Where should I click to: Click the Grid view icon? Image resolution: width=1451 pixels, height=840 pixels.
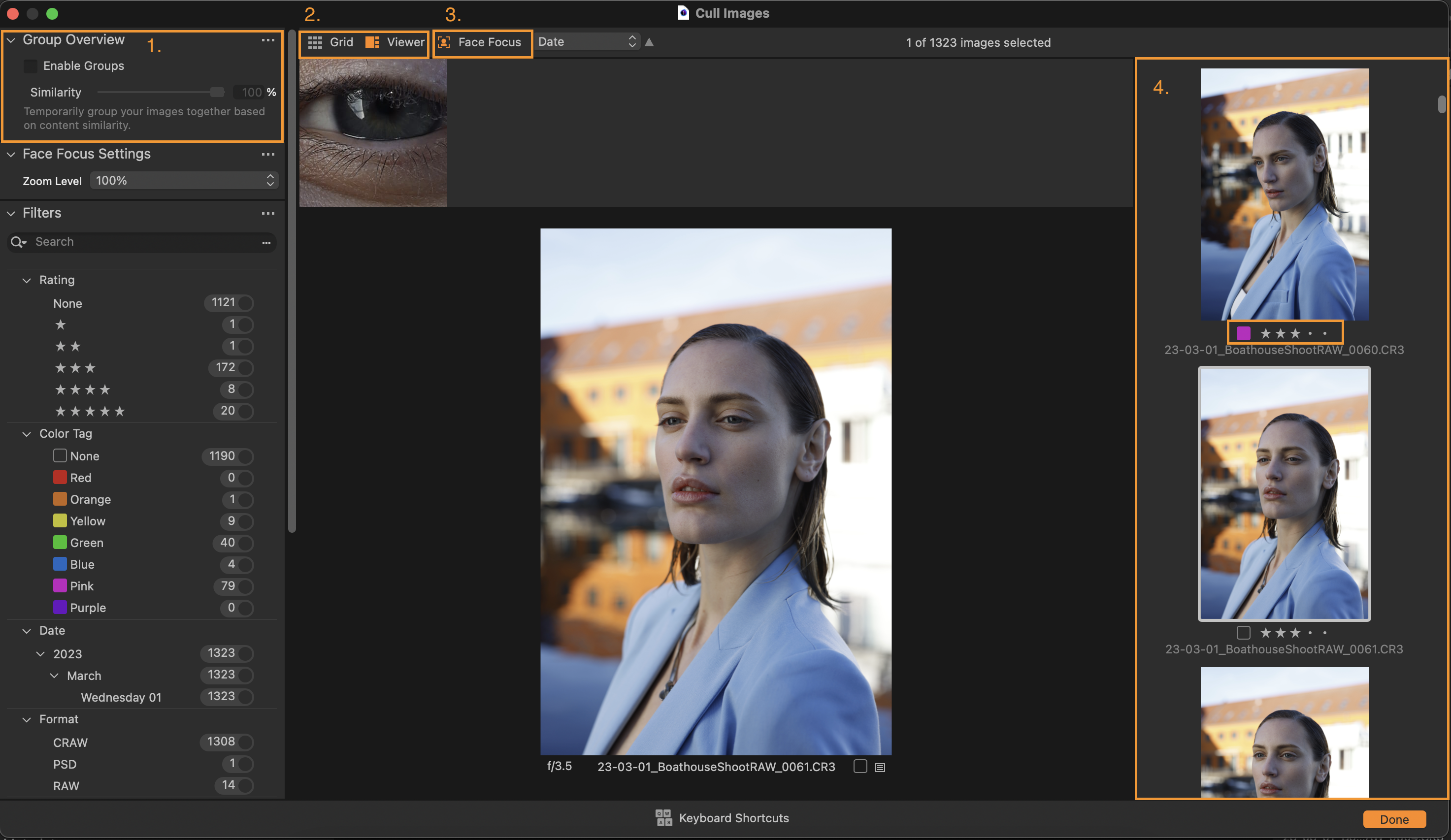315,43
